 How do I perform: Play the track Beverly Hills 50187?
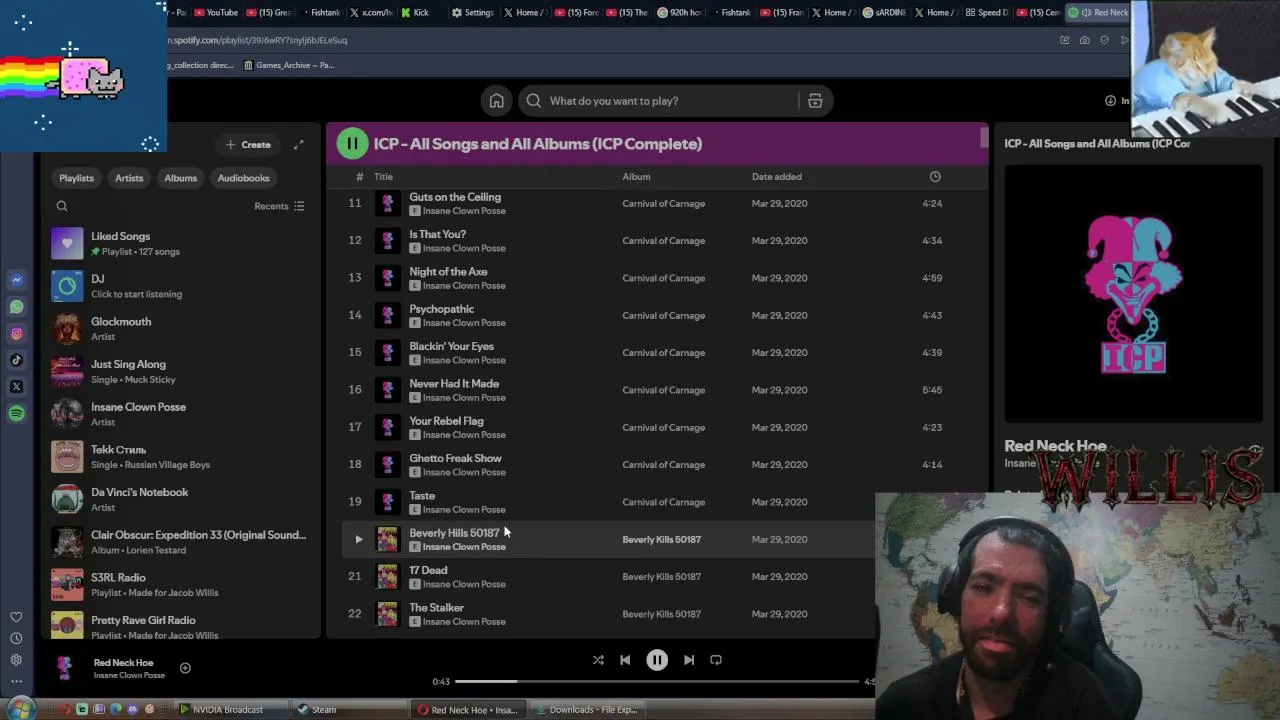click(x=359, y=540)
